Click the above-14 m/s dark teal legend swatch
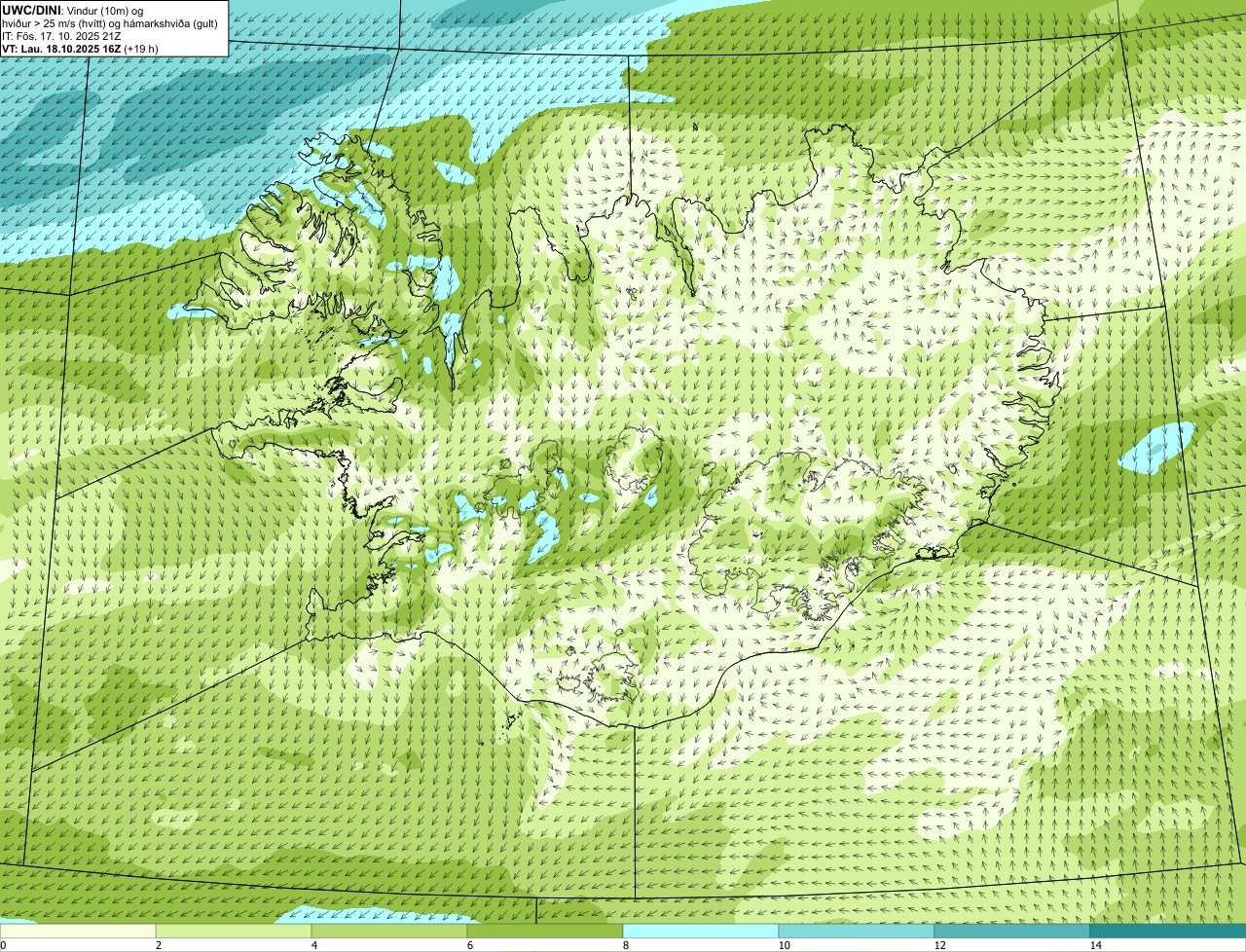This screenshot has width=1246, height=952. point(1168,931)
